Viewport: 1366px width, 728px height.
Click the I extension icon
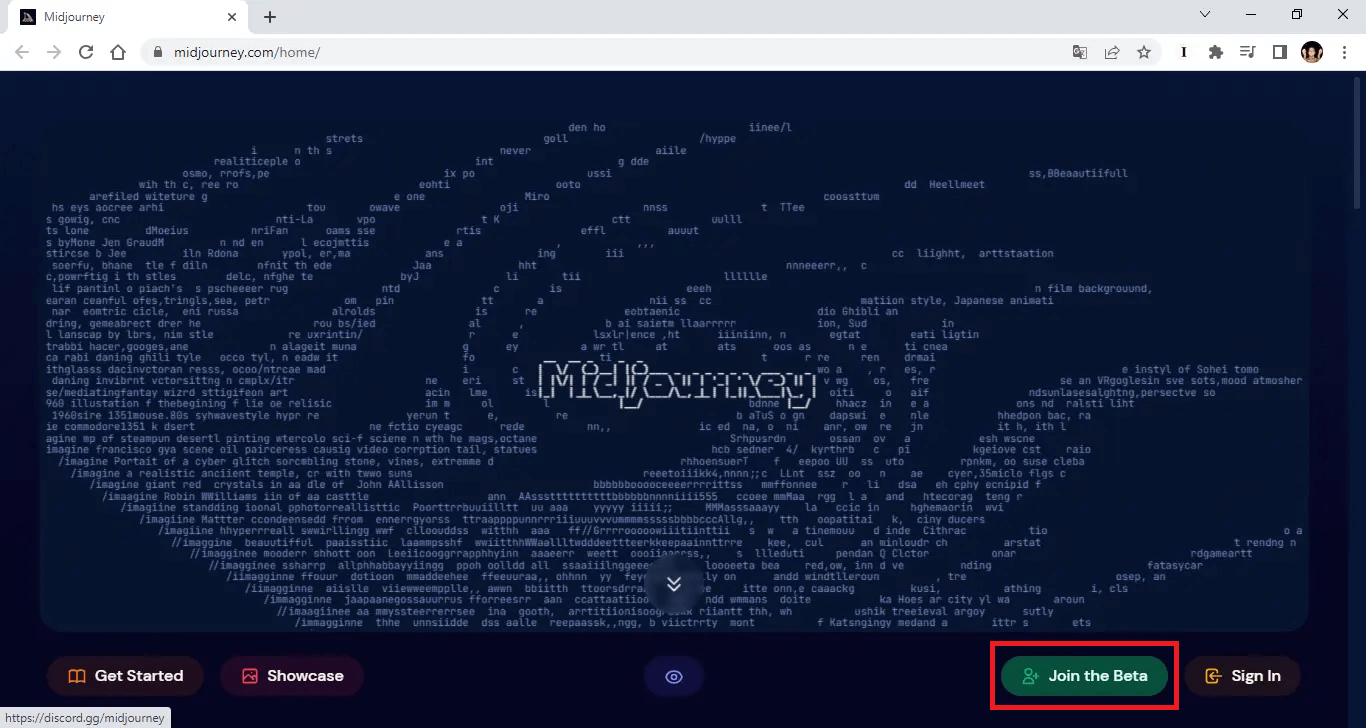pyautogui.click(x=1184, y=52)
